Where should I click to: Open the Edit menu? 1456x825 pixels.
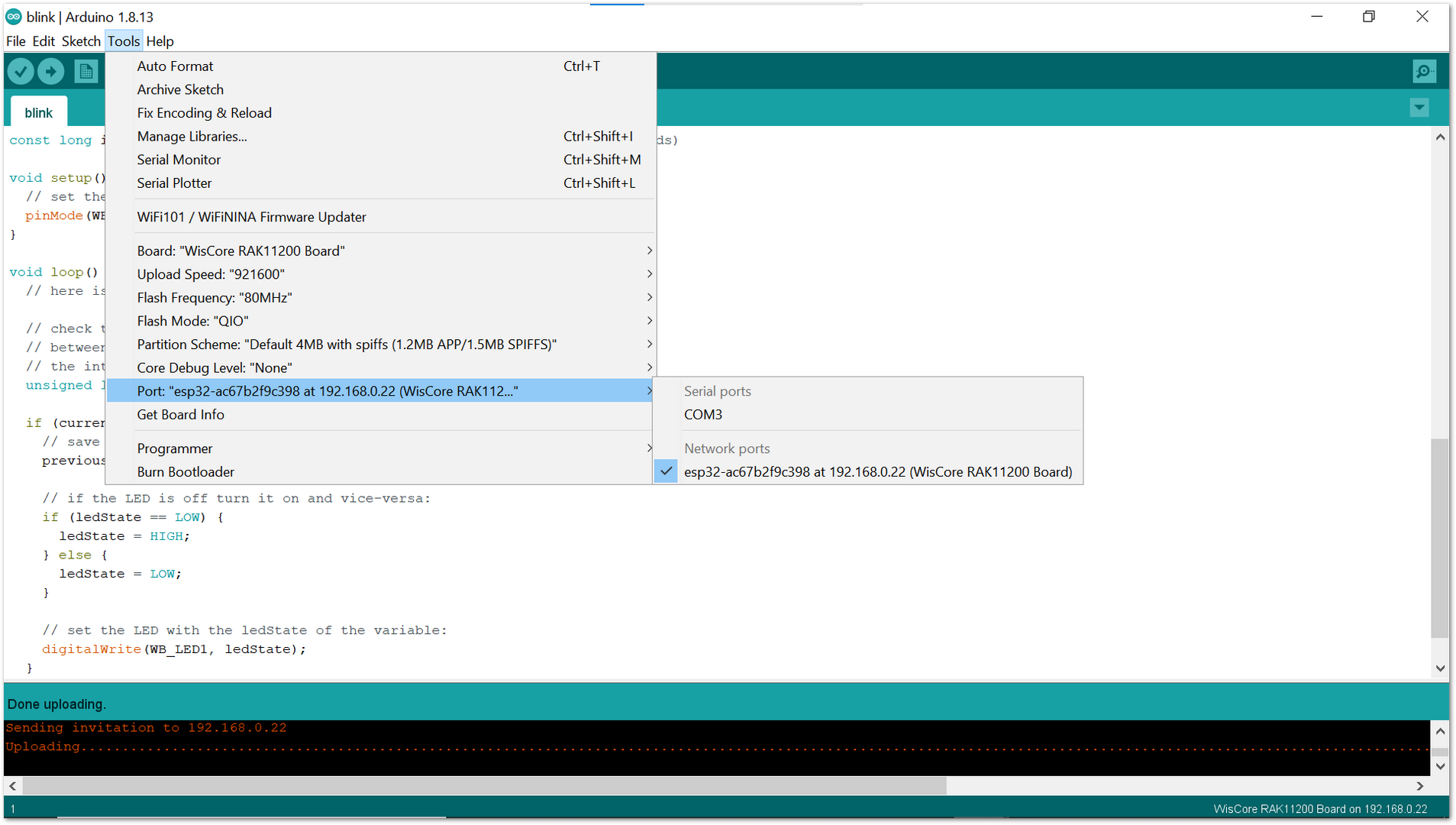pyautogui.click(x=44, y=41)
